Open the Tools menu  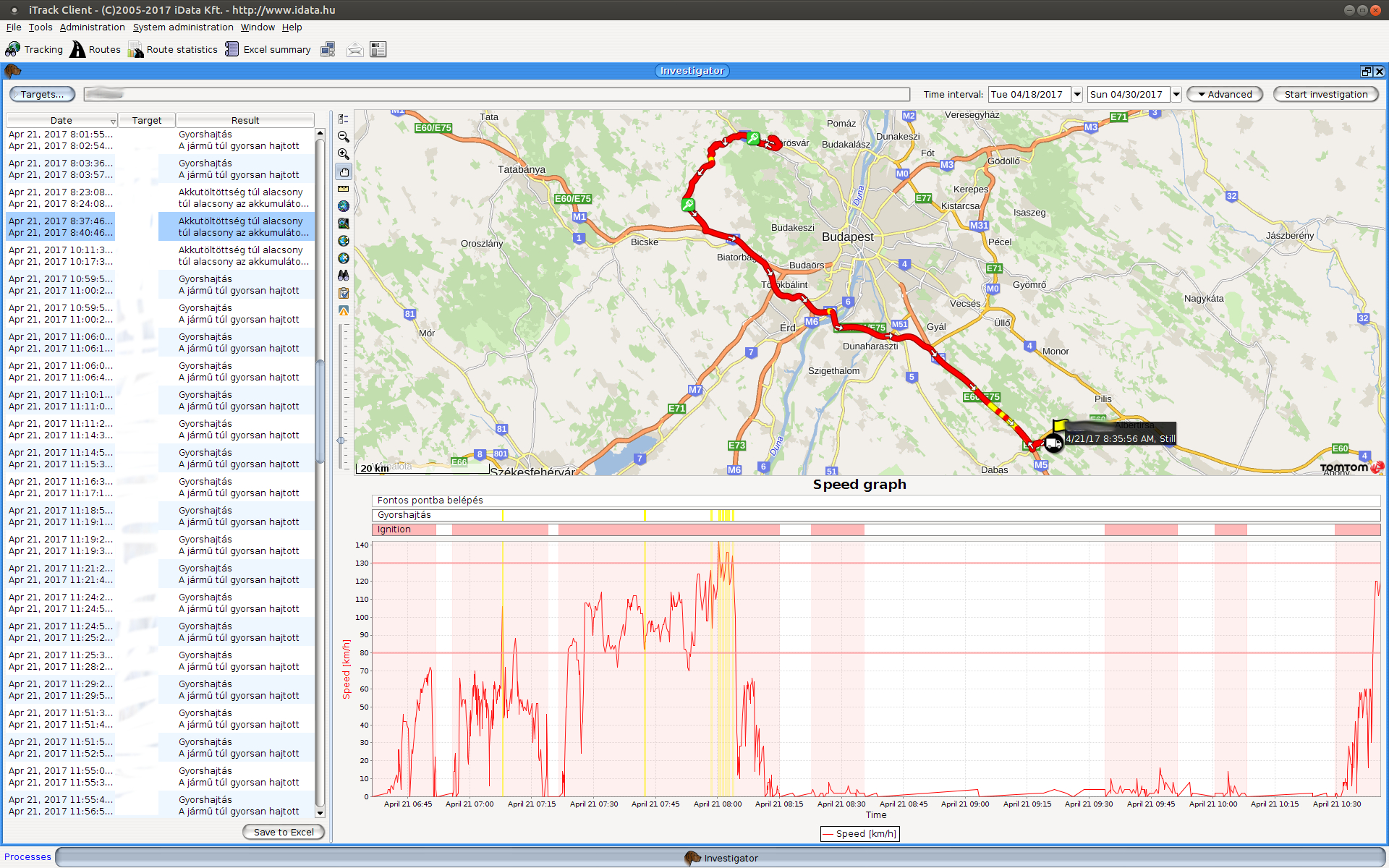[x=40, y=27]
